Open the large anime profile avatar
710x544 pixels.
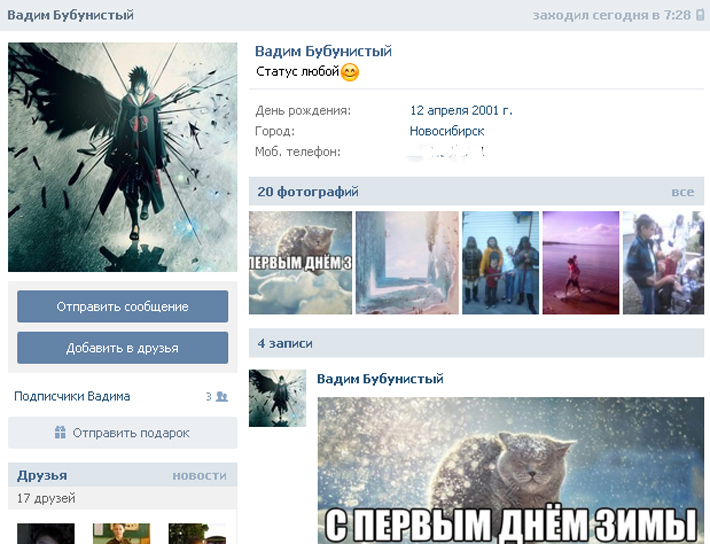tap(123, 157)
